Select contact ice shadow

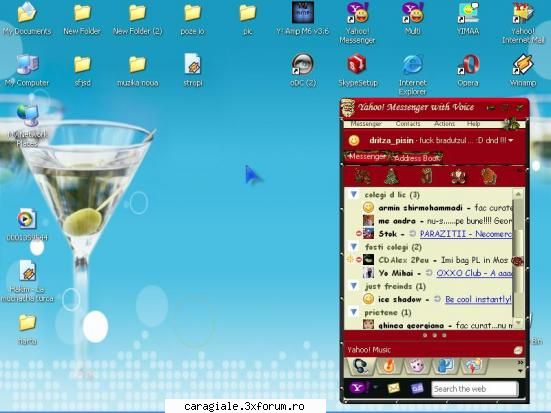[x=400, y=299]
